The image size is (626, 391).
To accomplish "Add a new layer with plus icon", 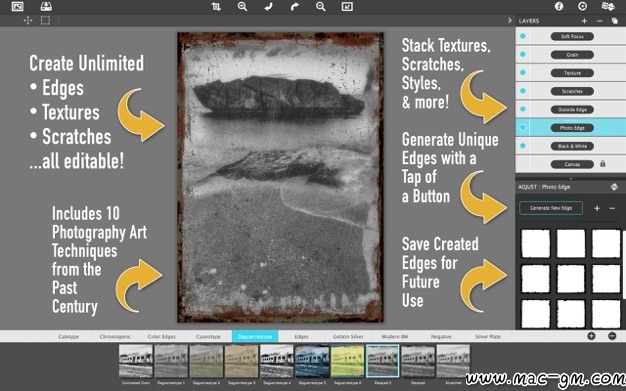I will pyautogui.click(x=584, y=21).
